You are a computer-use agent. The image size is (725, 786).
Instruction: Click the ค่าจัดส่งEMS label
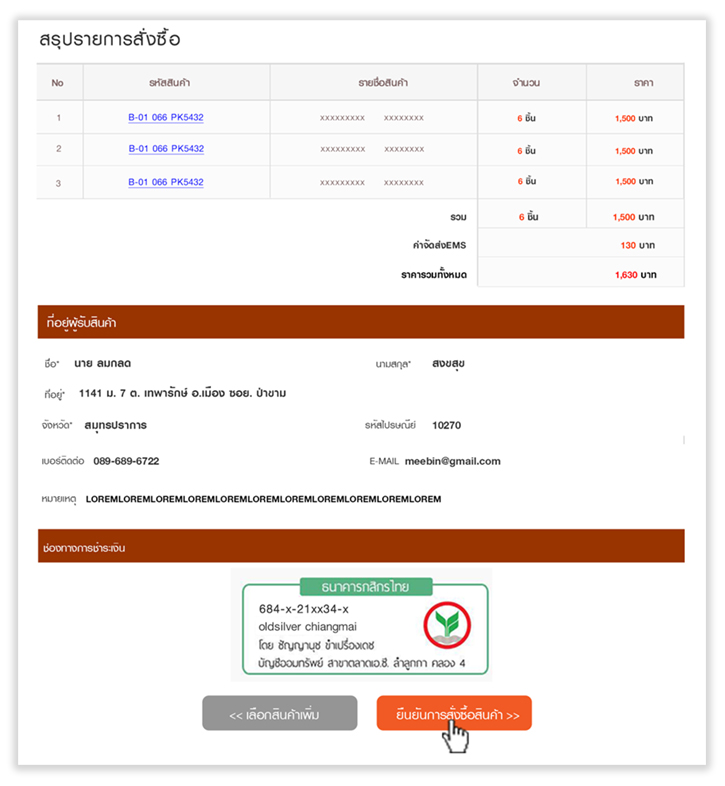click(x=439, y=245)
